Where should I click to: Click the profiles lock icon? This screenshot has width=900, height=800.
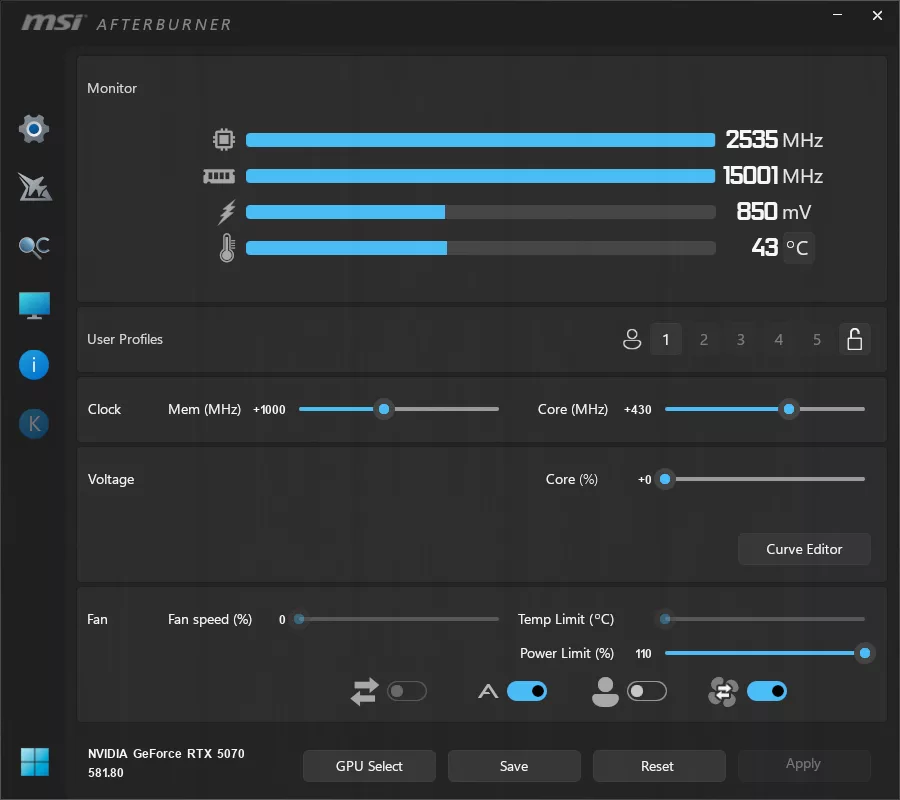tap(855, 339)
